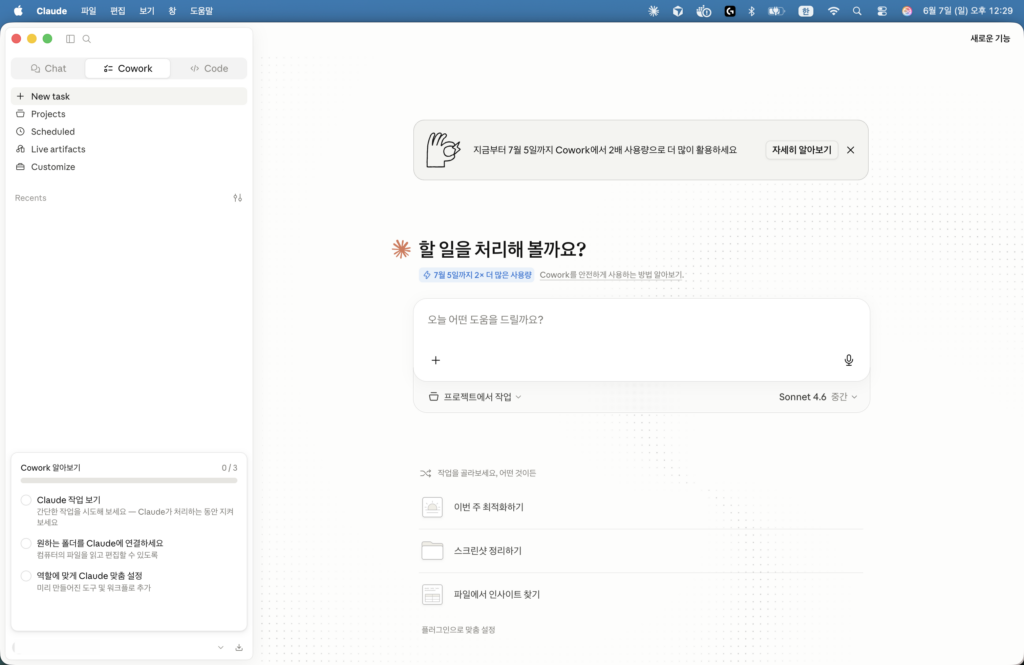Click the 7월 5일까지 2× 더 많은 사용량 badge
This screenshot has height=665, width=1024.
(477, 275)
